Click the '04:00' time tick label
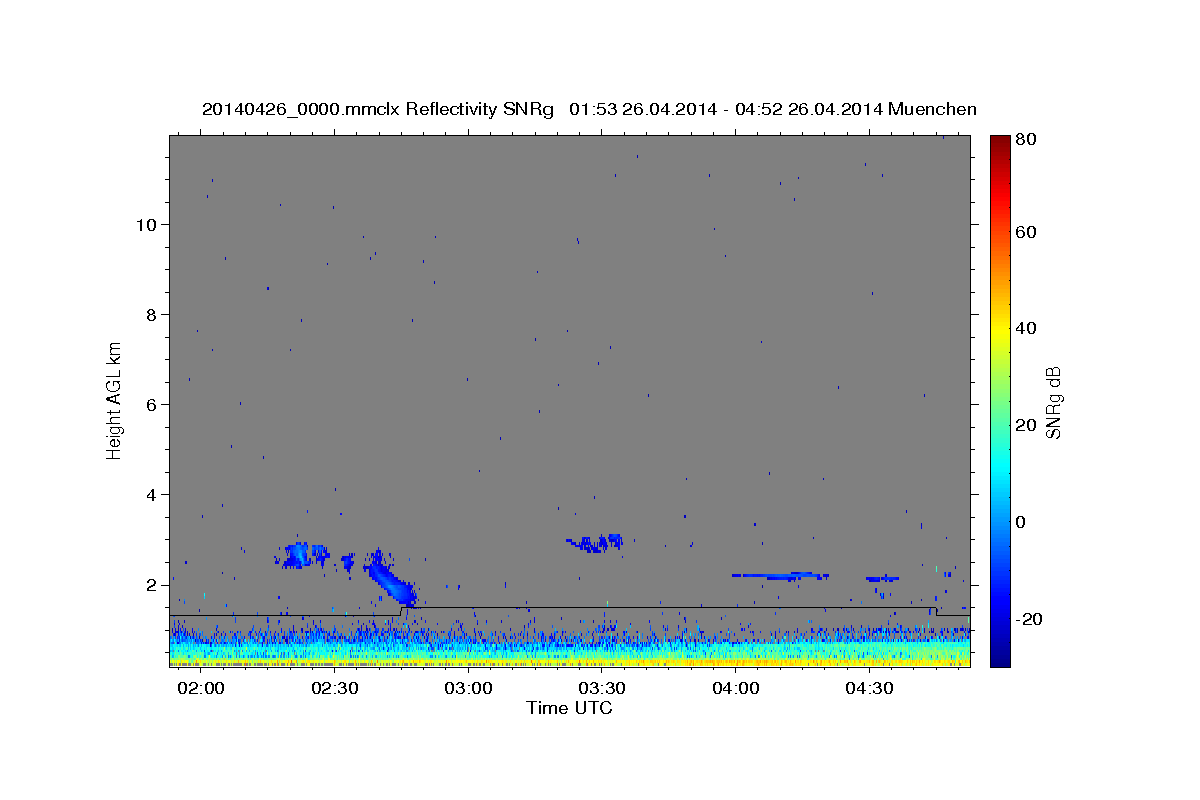1200x800 pixels. [x=736, y=689]
